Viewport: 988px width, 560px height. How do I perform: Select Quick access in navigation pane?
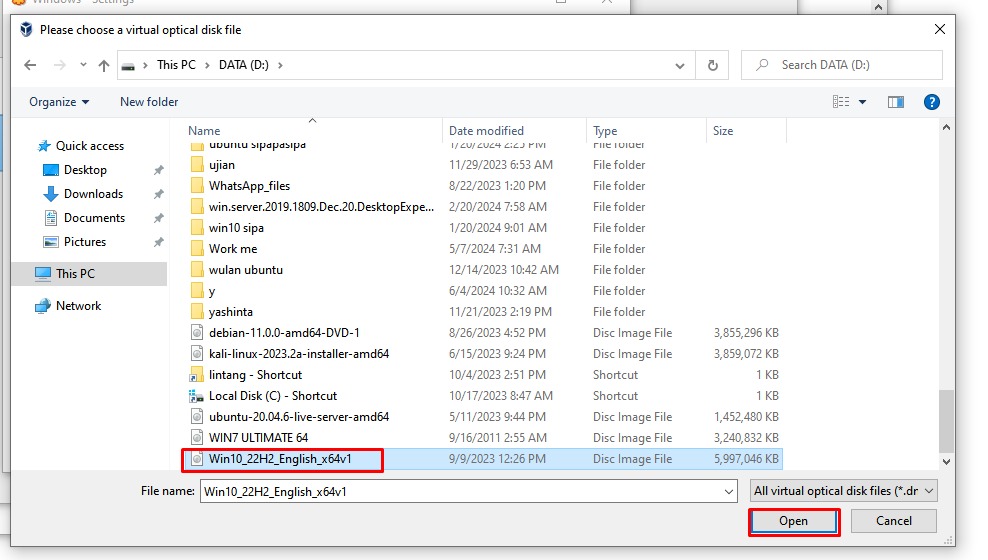[x=90, y=146]
